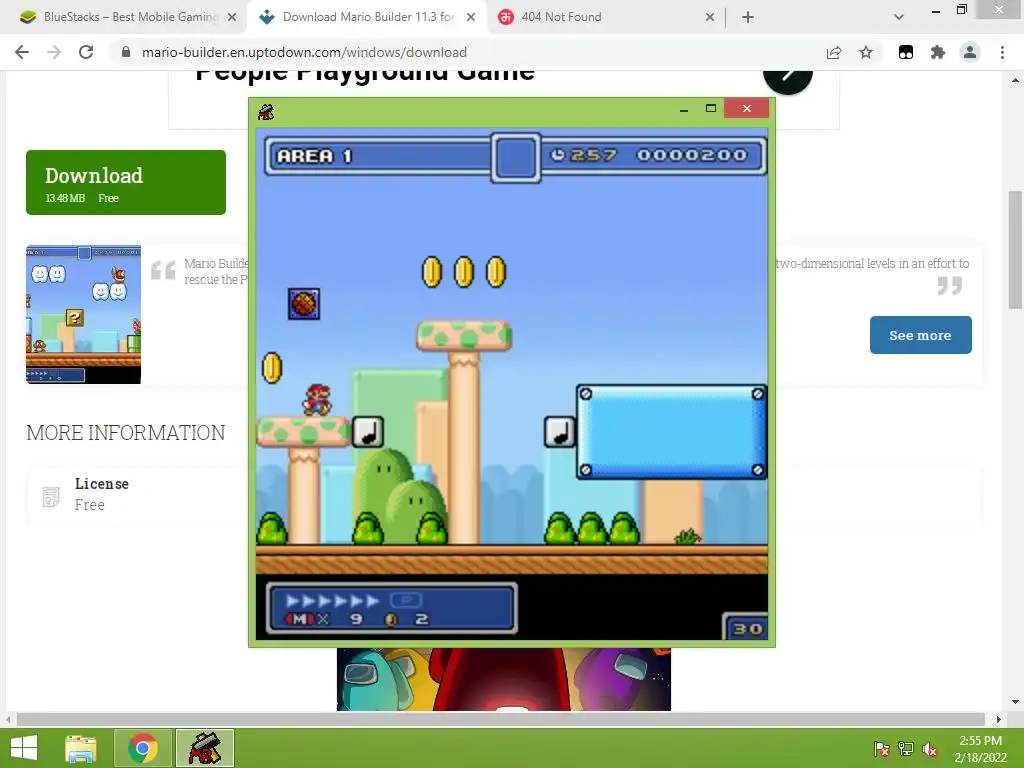
Task: Click the See more button
Action: 920,335
